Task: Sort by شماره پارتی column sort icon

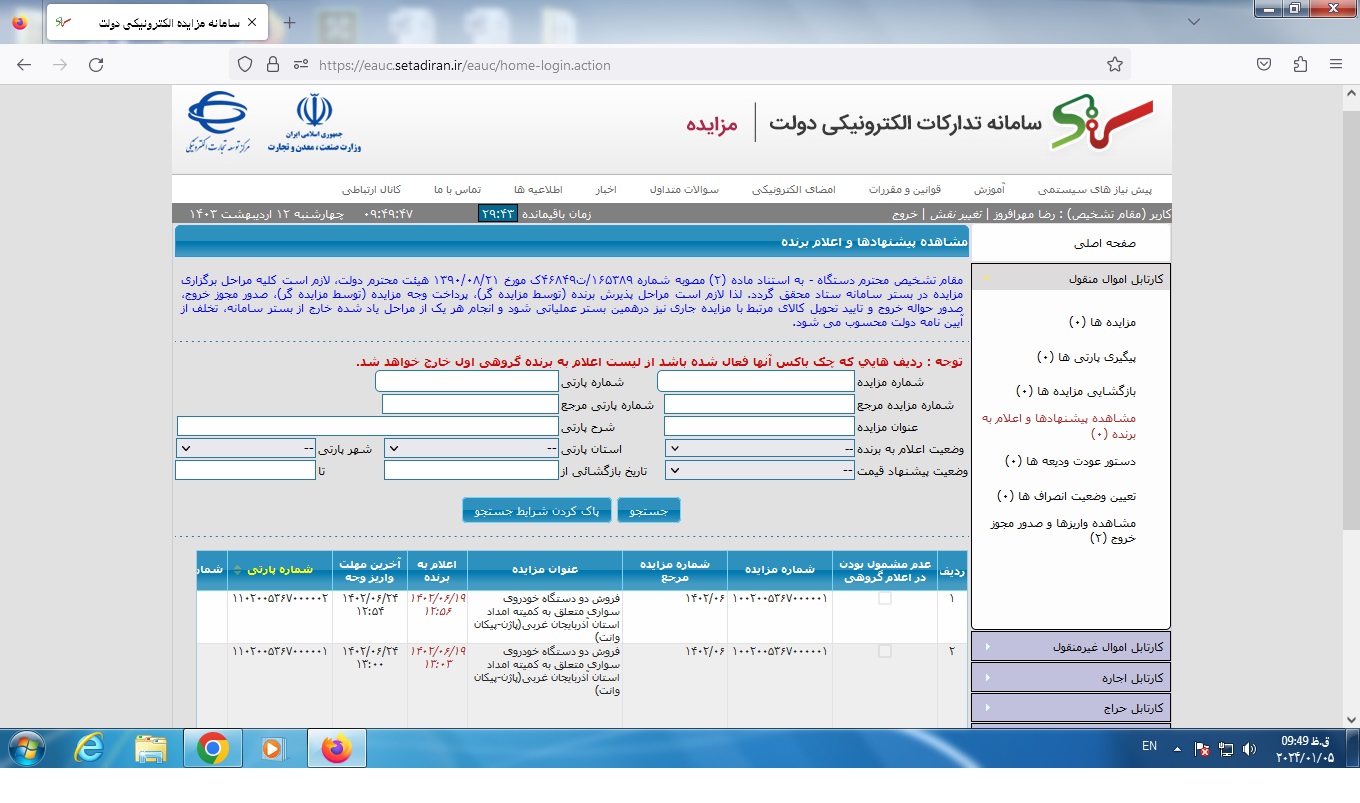Action: click(x=237, y=570)
